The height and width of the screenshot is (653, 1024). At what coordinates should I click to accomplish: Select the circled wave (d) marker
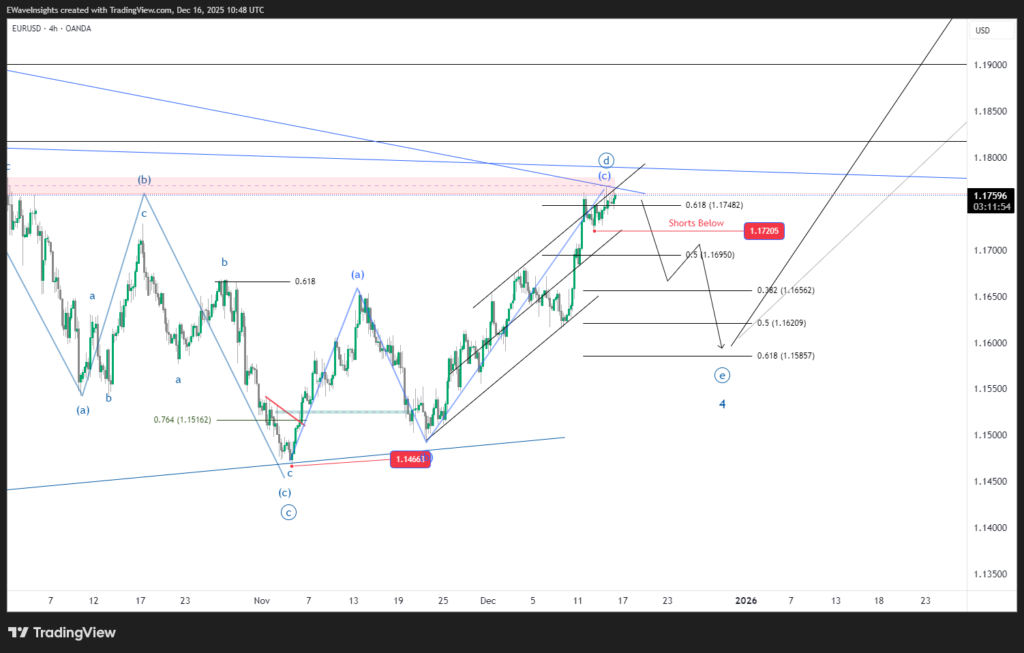604,159
